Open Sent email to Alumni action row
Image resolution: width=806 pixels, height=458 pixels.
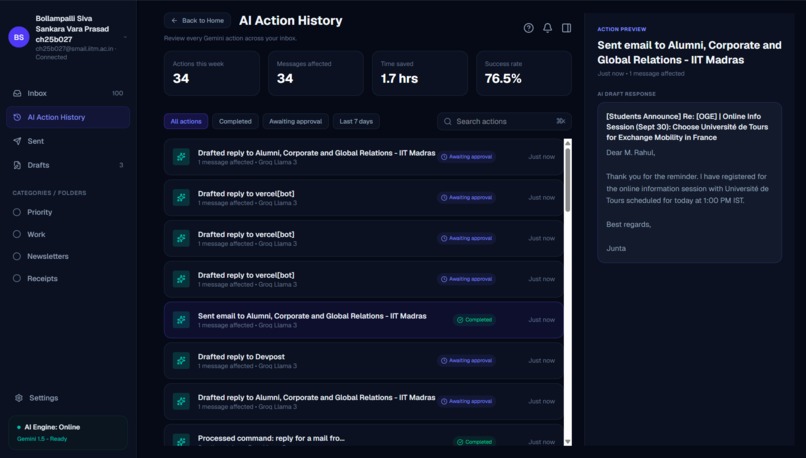click(363, 320)
